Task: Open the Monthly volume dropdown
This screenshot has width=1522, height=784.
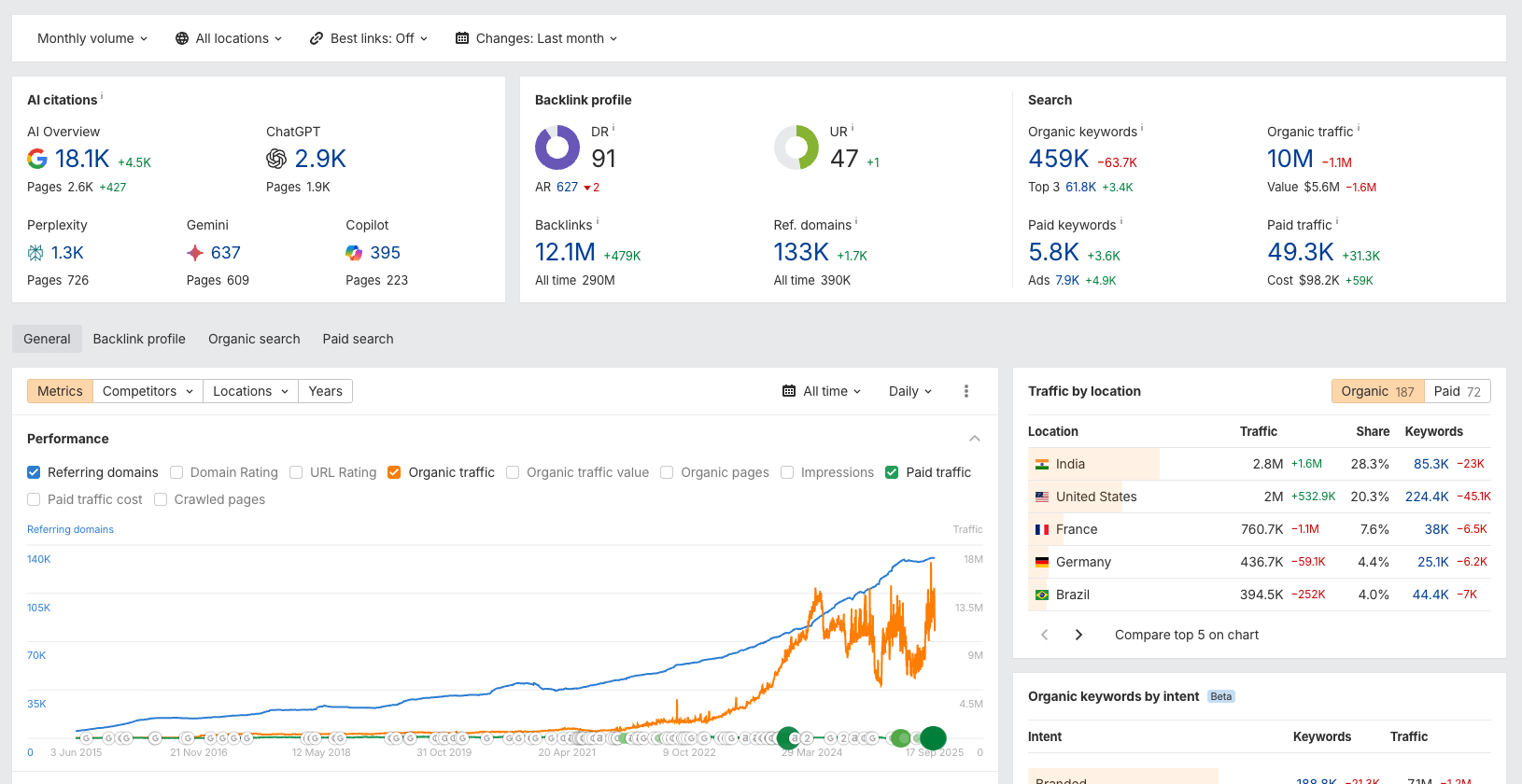Action: tap(92, 38)
